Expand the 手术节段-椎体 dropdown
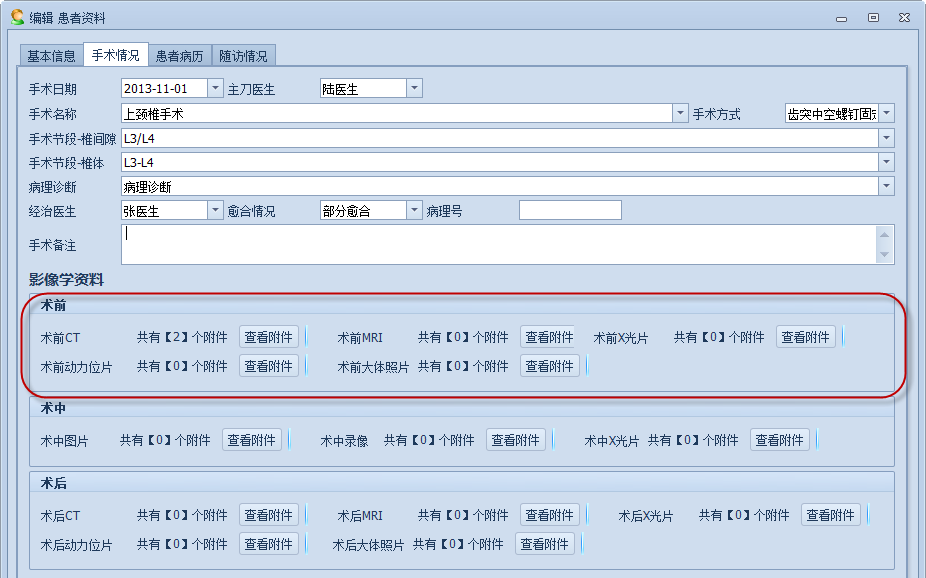 886,162
